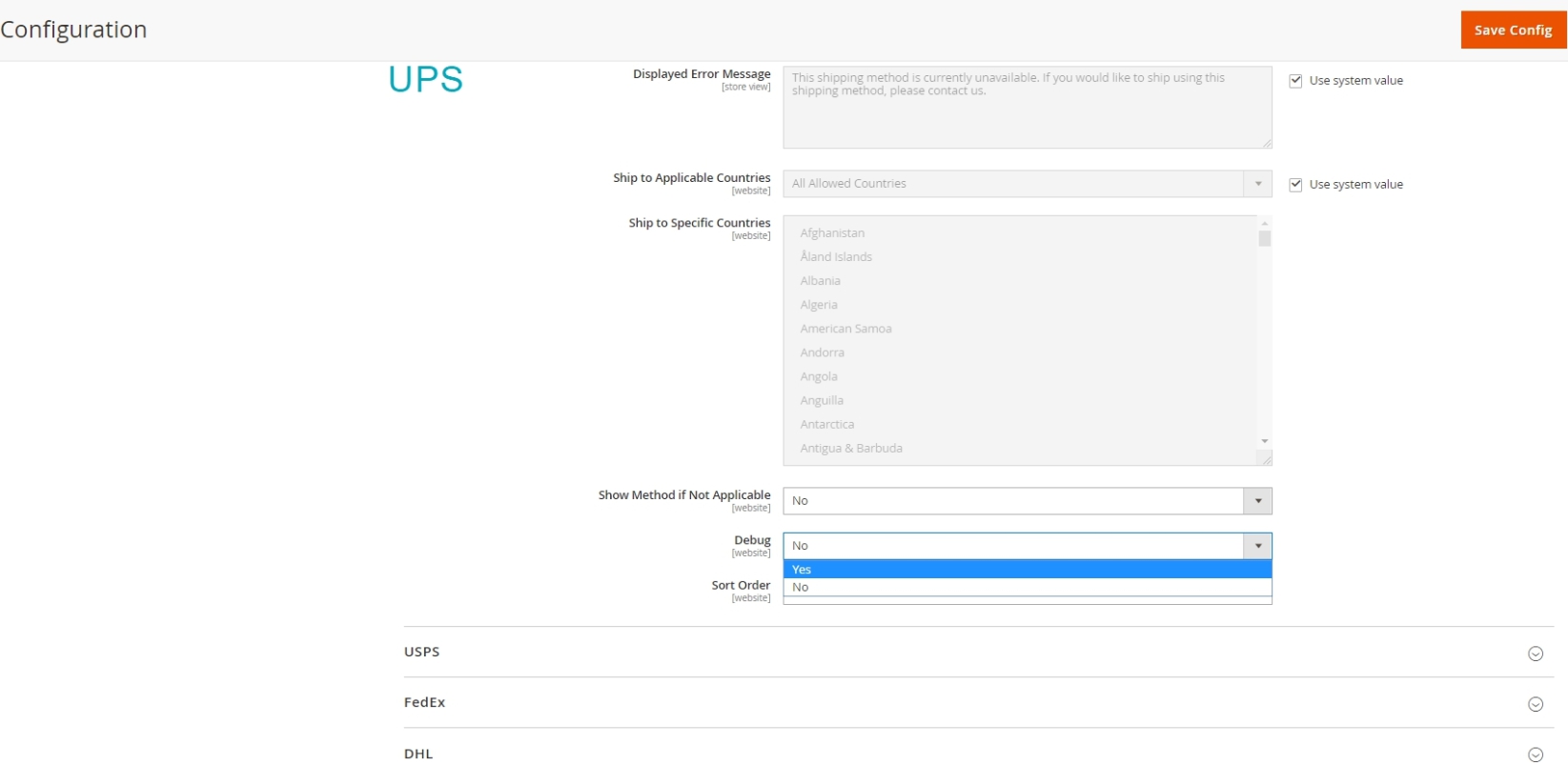1568x765 pixels.
Task: Click the Ship to Specific Countries label
Action: pyautogui.click(x=699, y=223)
